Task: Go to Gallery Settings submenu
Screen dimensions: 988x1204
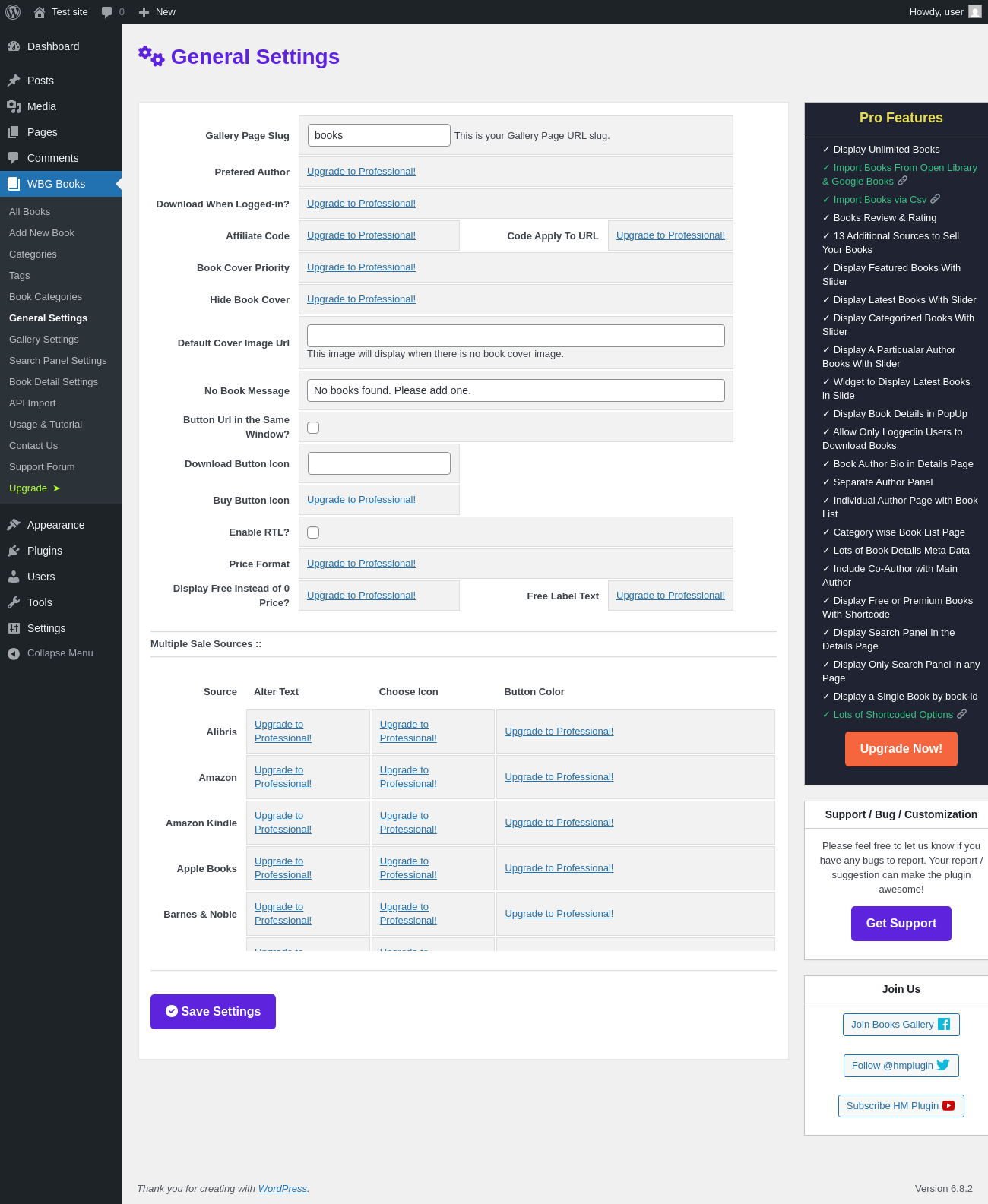Action: pos(44,340)
